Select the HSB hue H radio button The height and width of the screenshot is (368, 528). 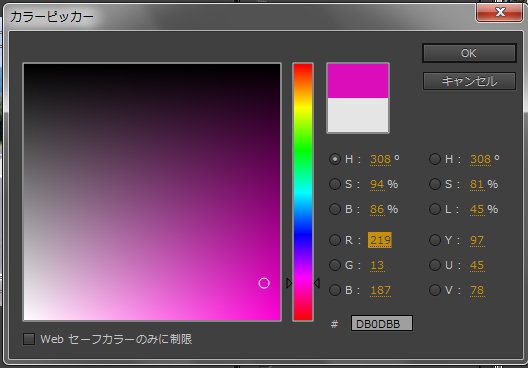point(335,159)
